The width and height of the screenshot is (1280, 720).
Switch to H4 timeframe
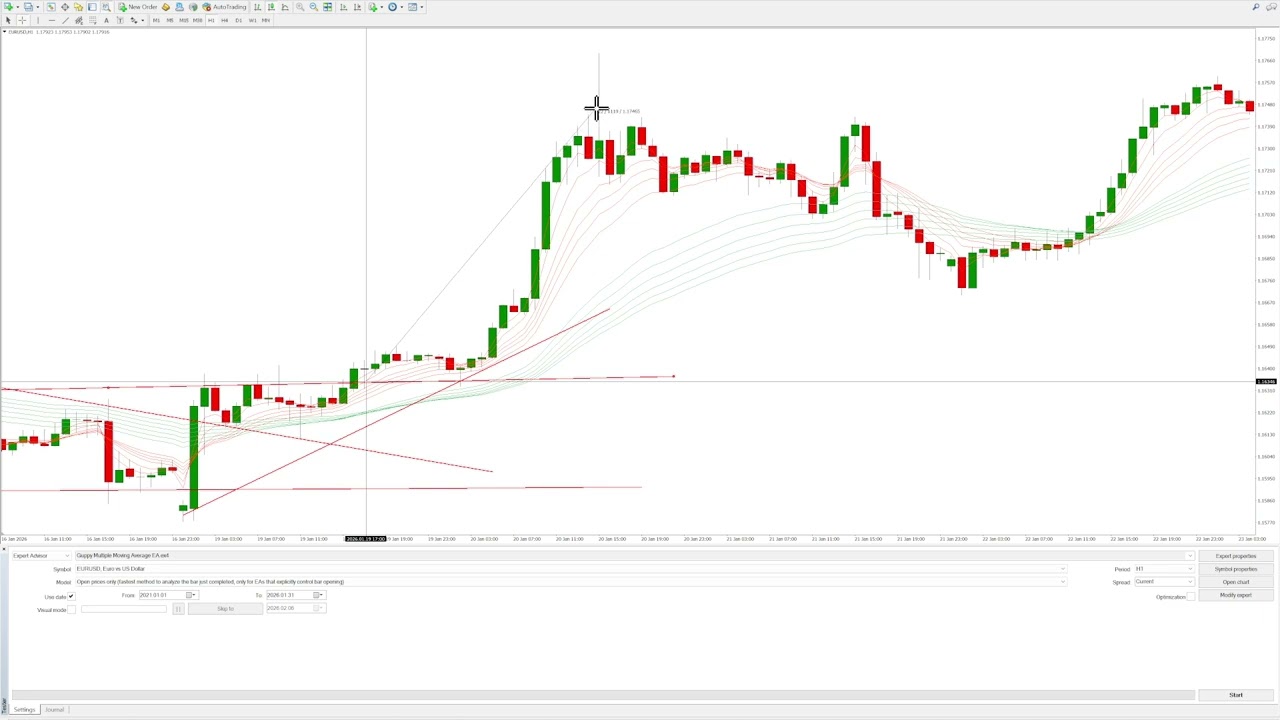click(225, 20)
